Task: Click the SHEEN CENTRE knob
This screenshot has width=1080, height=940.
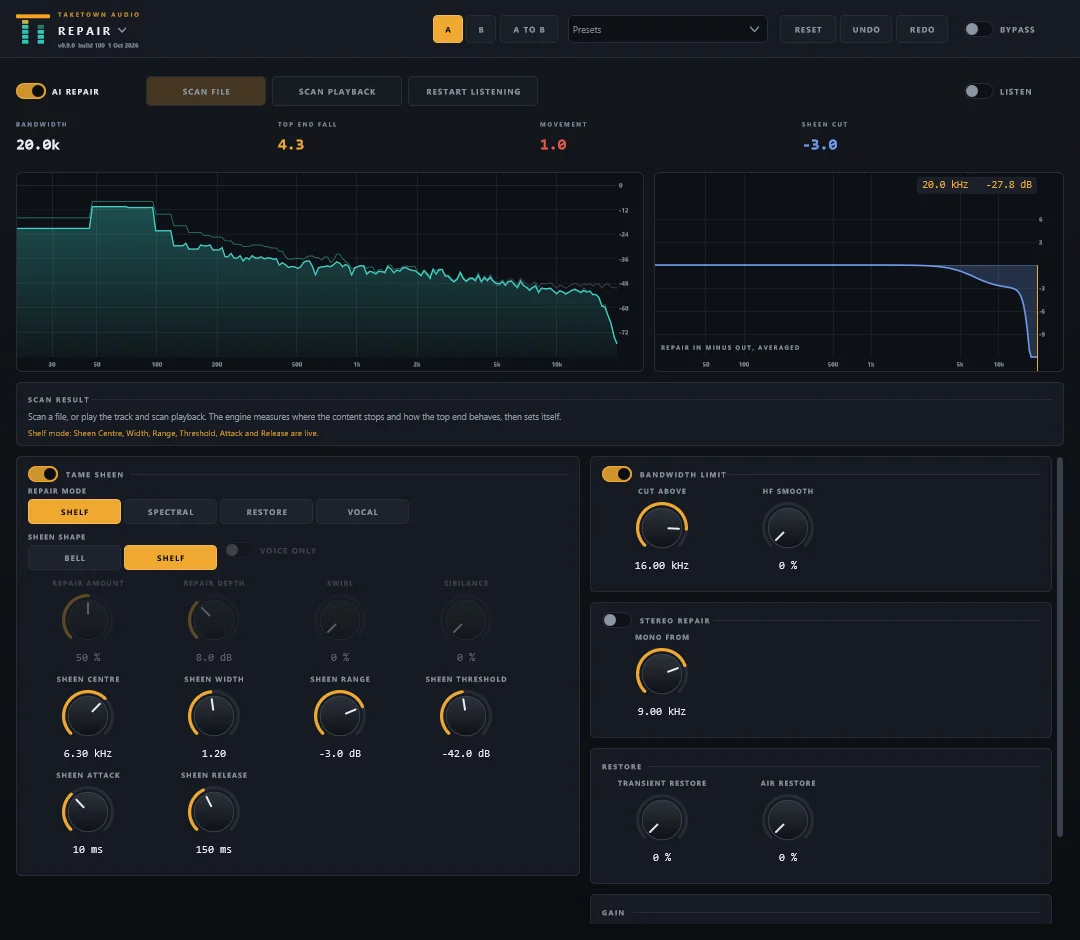Action: [87, 715]
